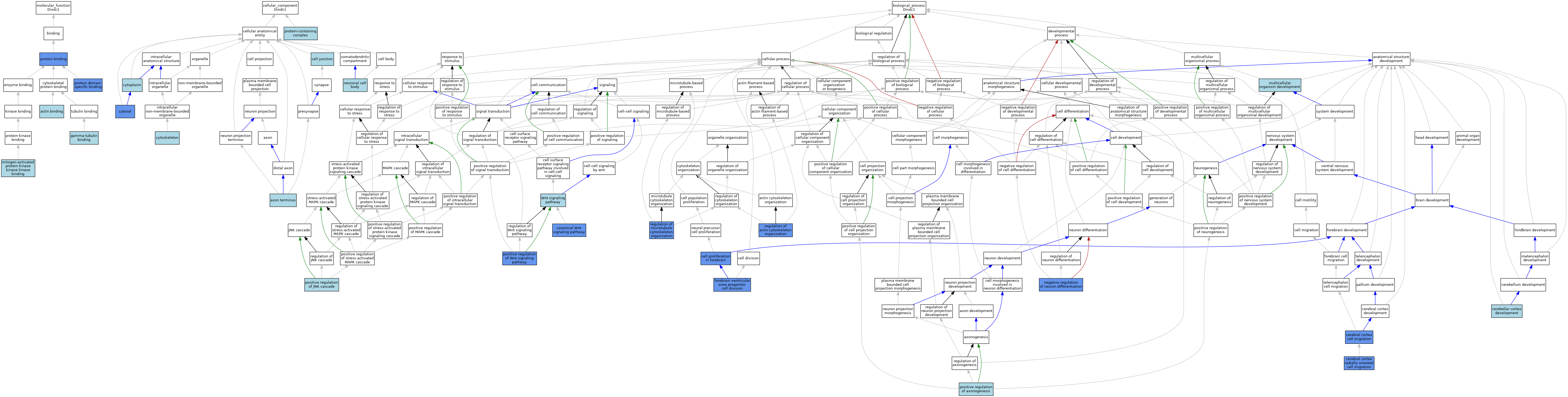Click the light-blue 'Wnt signaling pathway' node
This screenshot has width=1568, height=397.
[553, 200]
